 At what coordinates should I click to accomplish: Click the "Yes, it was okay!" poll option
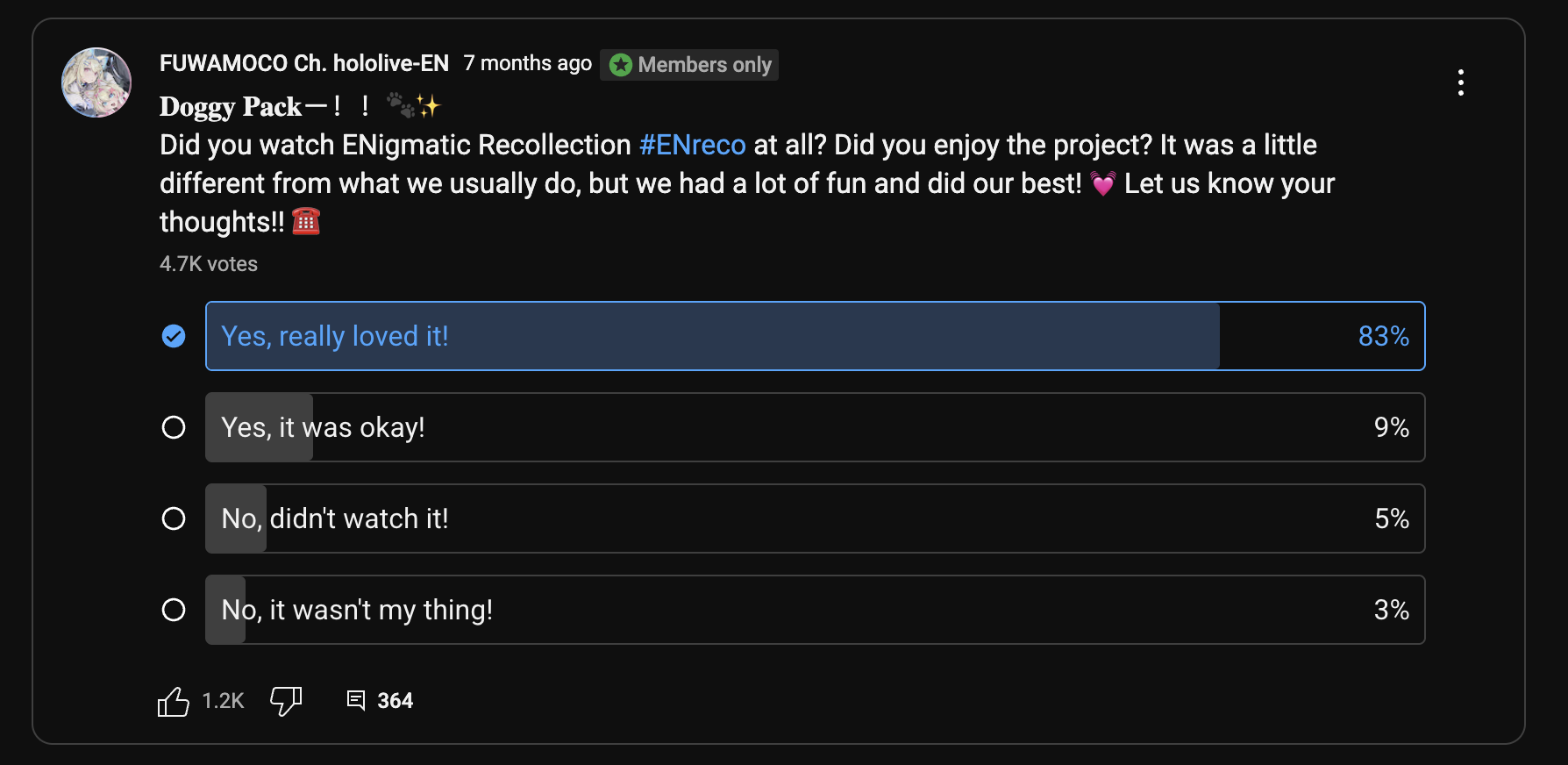coord(815,427)
